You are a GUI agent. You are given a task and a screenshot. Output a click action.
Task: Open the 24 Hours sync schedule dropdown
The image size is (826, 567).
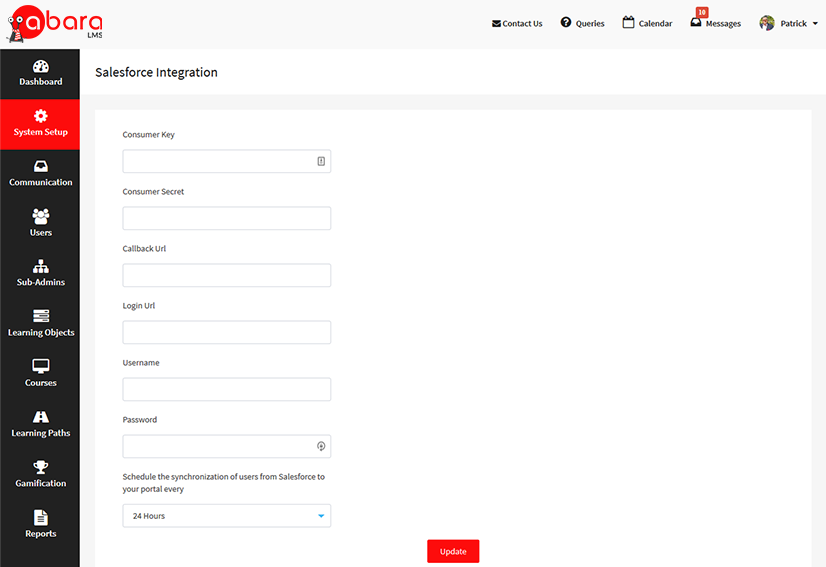click(227, 516)
